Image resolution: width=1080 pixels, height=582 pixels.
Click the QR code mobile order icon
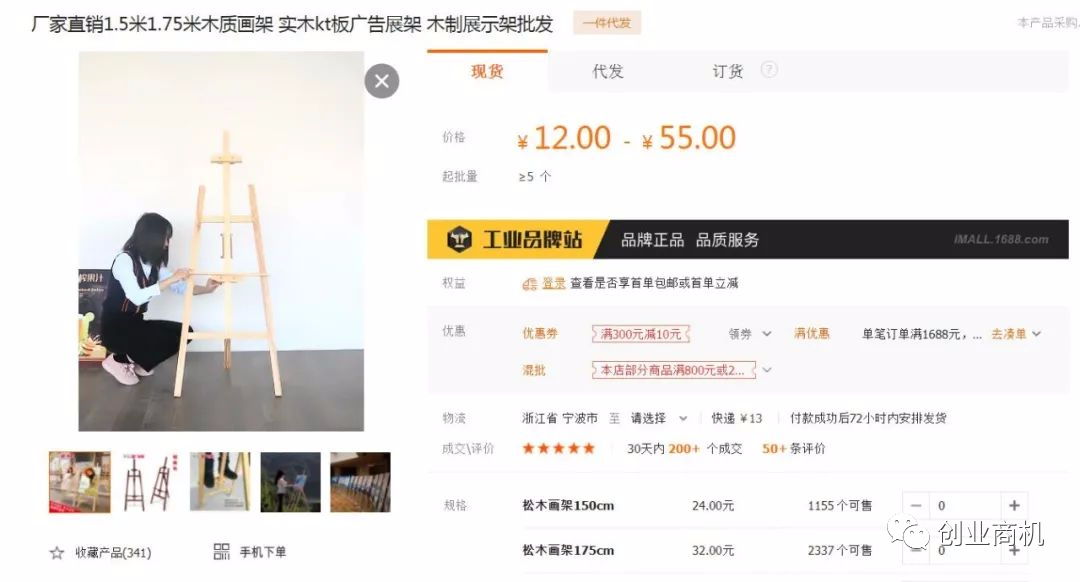point(222,551)
